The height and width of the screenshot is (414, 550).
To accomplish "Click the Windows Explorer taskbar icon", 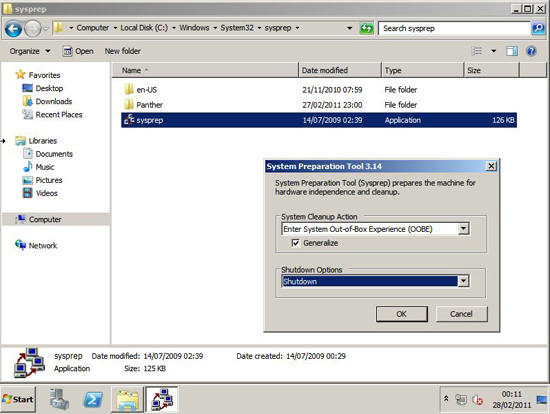I will click(x=128, y=399).
